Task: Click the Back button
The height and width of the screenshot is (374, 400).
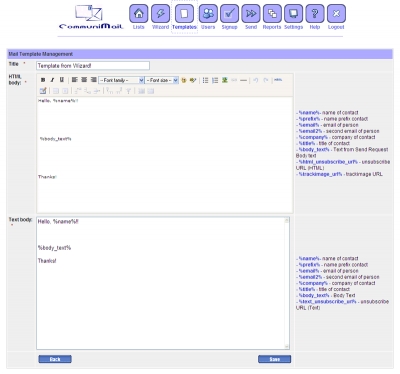Action: click(55, 359)
